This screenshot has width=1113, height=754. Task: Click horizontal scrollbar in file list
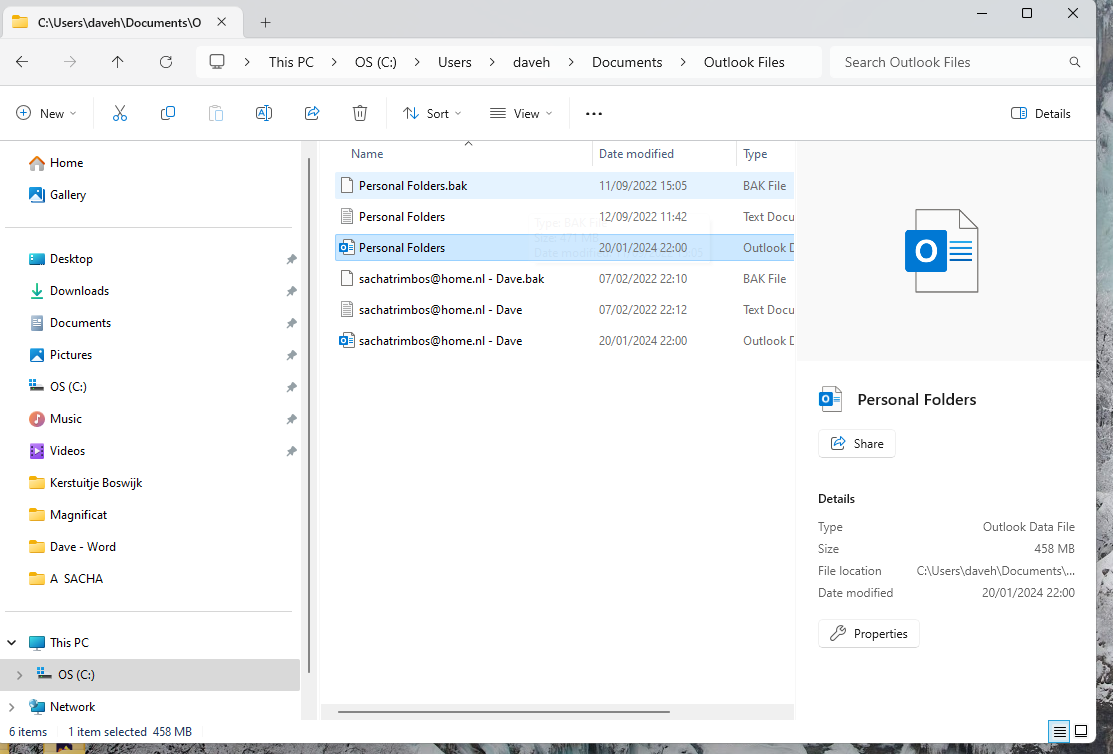pyautogui.click(x=503, y=711)
